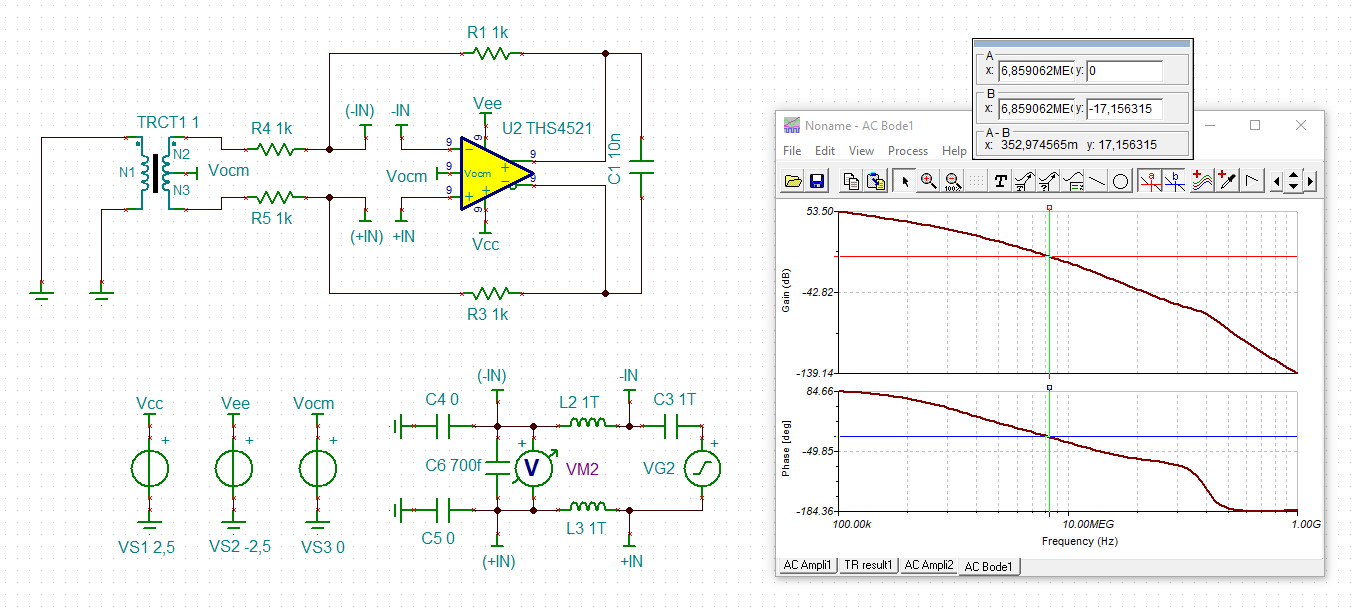Click the toolbar scroll left arrow
This screenshot has height=613, width=1358.
[1276, 181]
